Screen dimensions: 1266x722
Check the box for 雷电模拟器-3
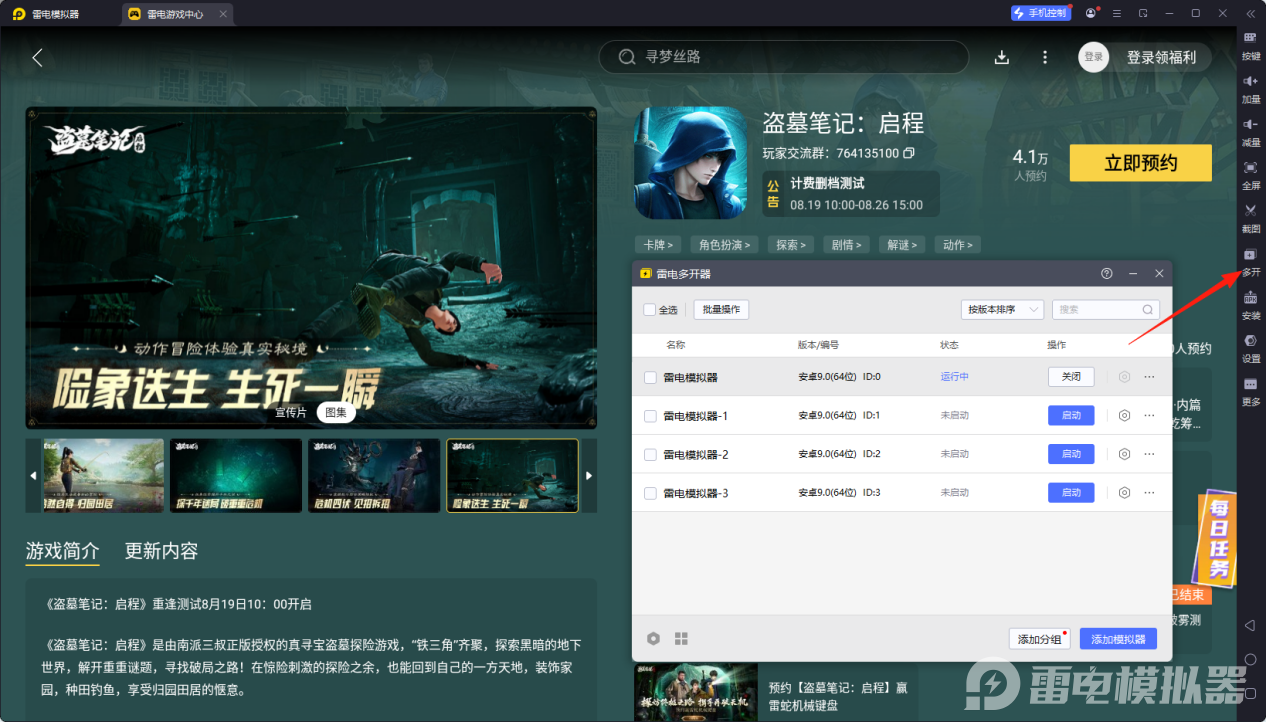click(x=650, y=493)
